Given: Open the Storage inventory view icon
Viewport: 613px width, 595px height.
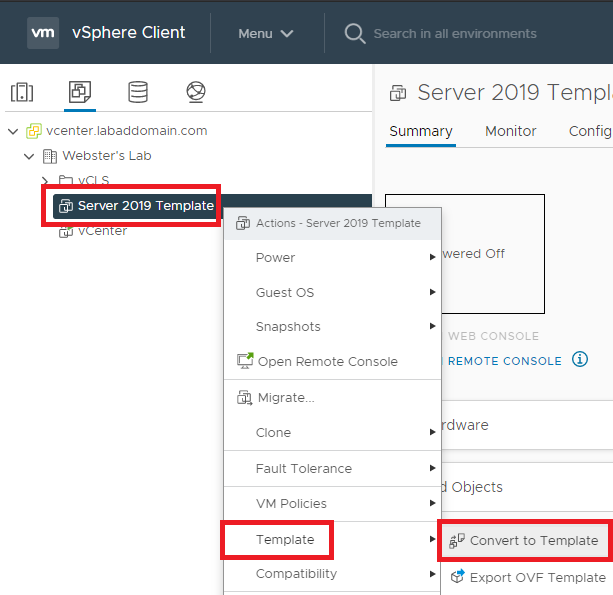Looking at the screenshot, I should [x=138, y=93].
